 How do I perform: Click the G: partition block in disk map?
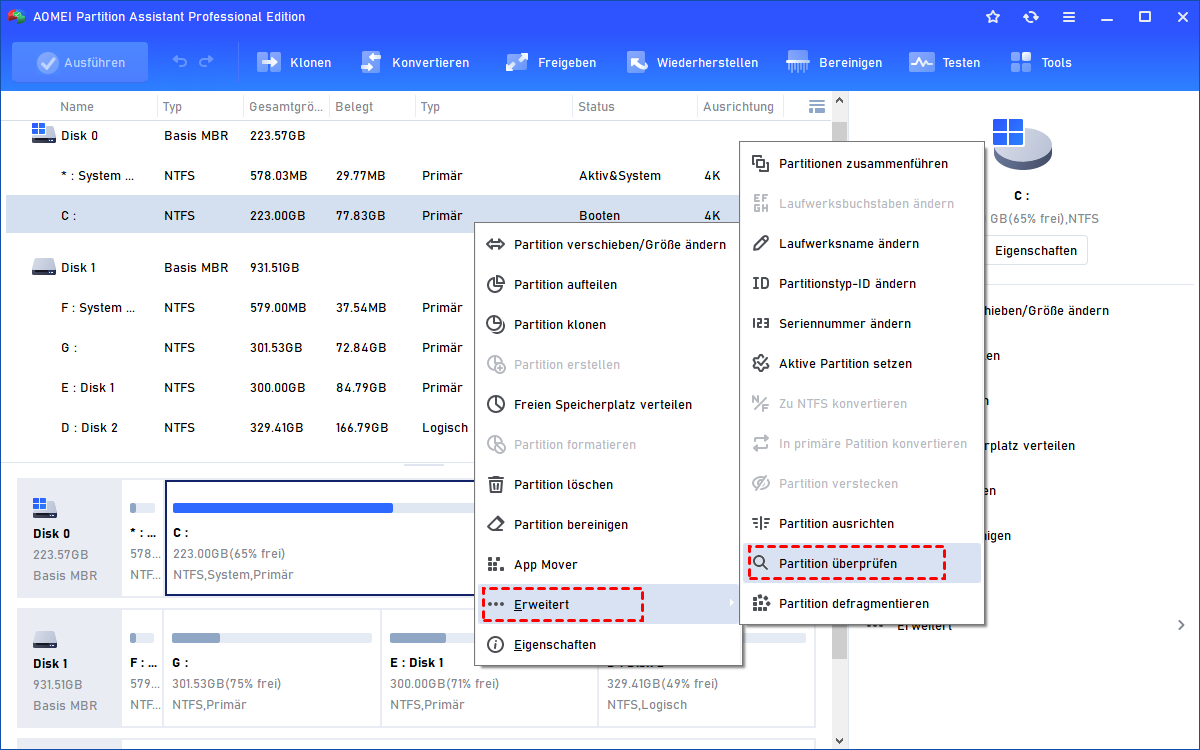coord(272,668)
